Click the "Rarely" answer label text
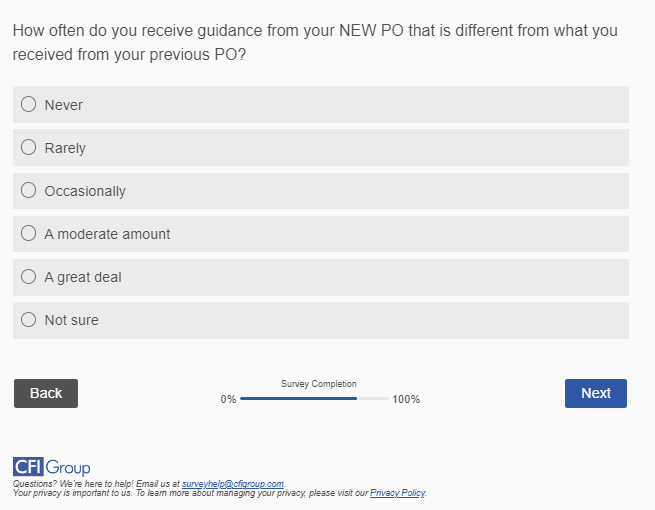 [65, 148]
